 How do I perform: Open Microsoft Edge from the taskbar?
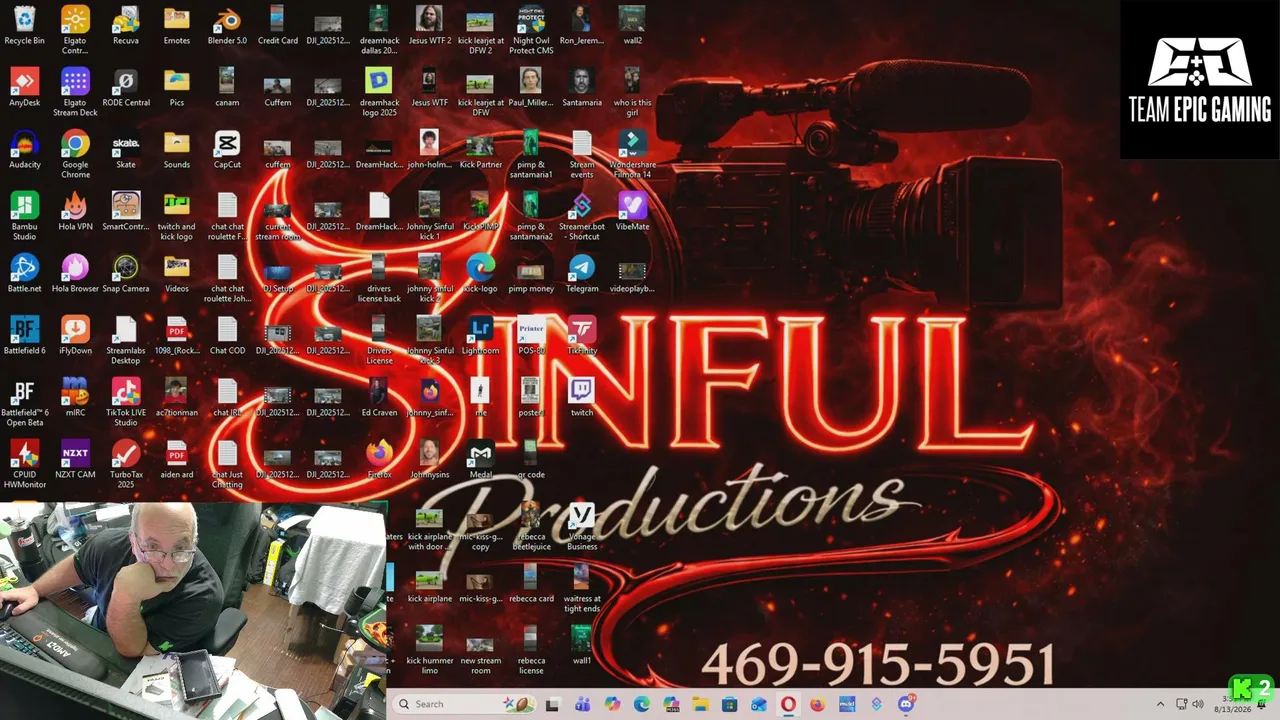click(641, 704)
